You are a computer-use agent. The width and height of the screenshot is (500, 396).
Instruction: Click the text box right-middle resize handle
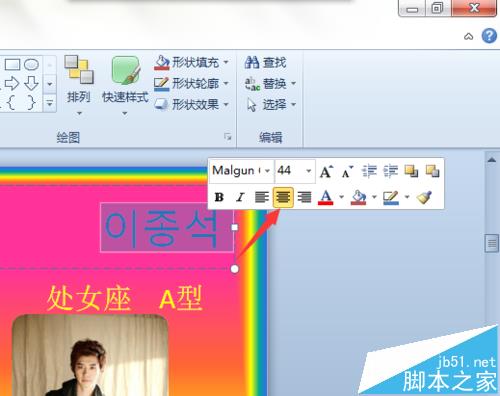[x=234, y=227]
